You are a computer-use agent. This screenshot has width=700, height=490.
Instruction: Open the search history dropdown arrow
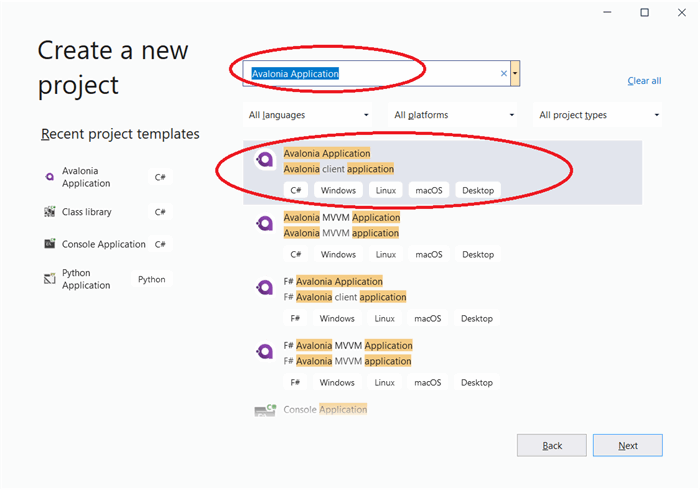point(515,73)
